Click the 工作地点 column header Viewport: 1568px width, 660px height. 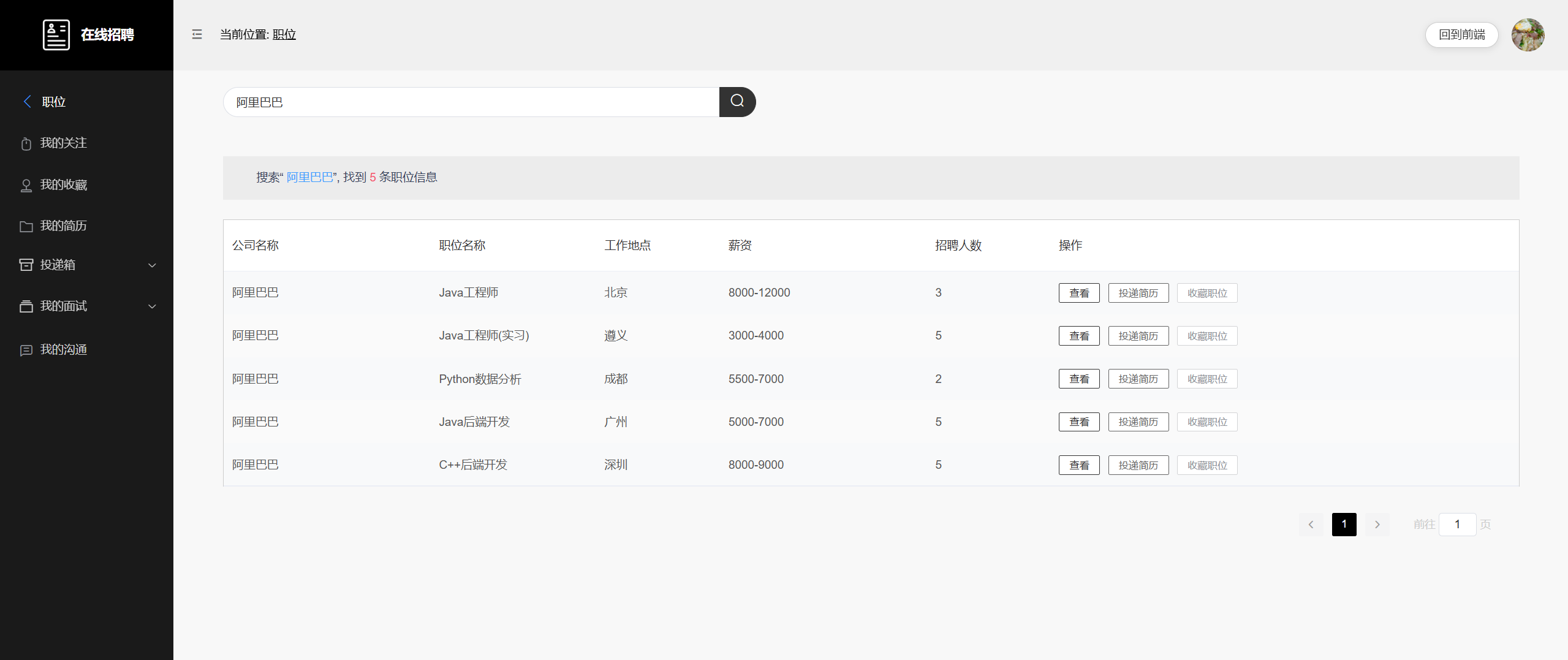point(627,246)
